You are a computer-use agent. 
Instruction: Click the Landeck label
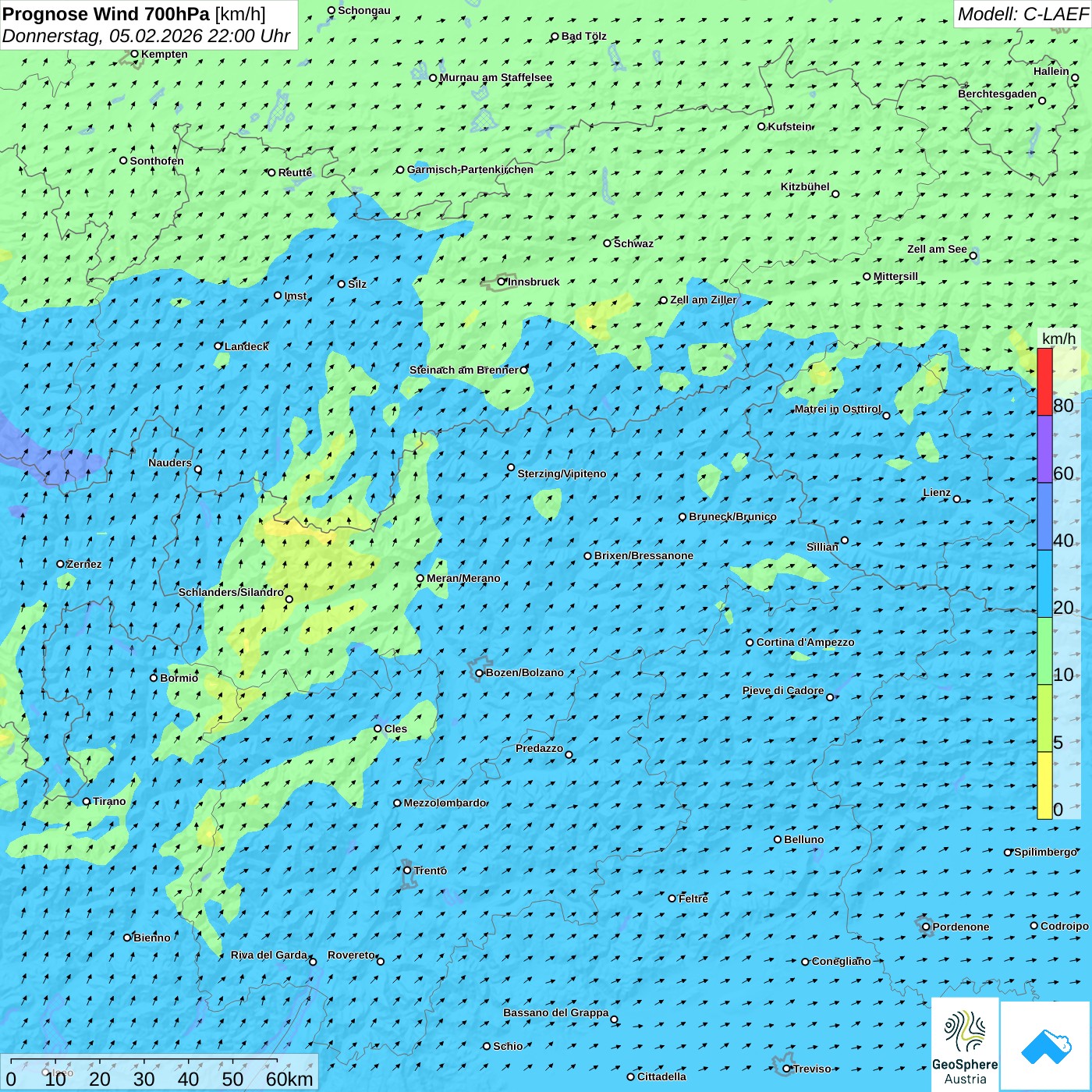[x=246, y=346]
